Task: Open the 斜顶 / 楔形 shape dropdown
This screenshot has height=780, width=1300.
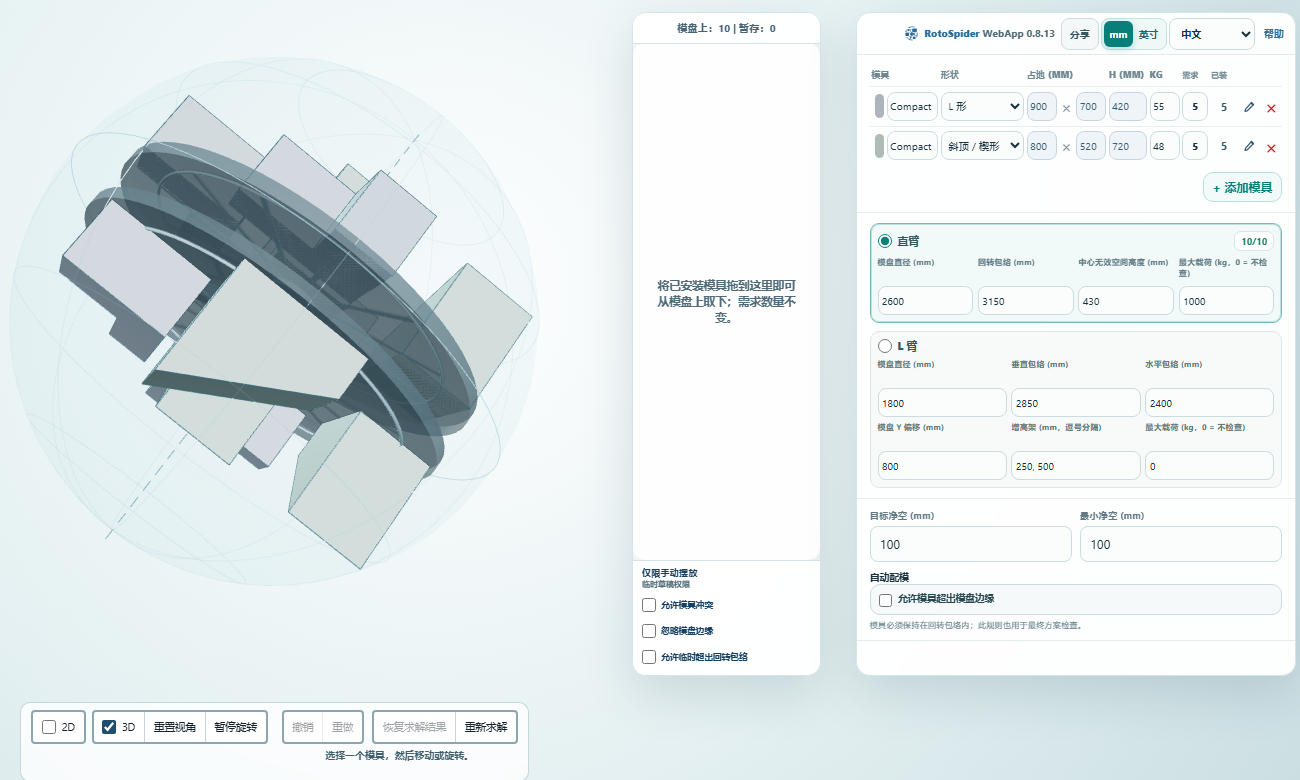Action: [982, 146]
